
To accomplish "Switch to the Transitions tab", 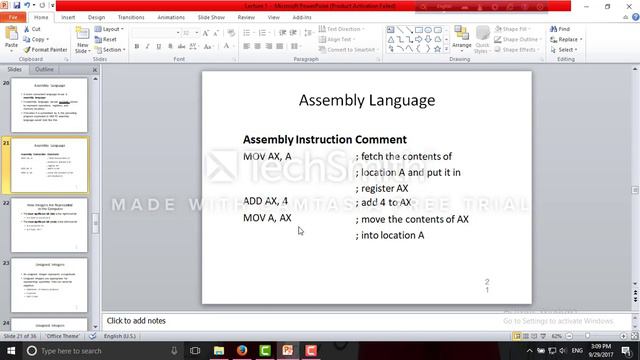I will coord(131,18).
